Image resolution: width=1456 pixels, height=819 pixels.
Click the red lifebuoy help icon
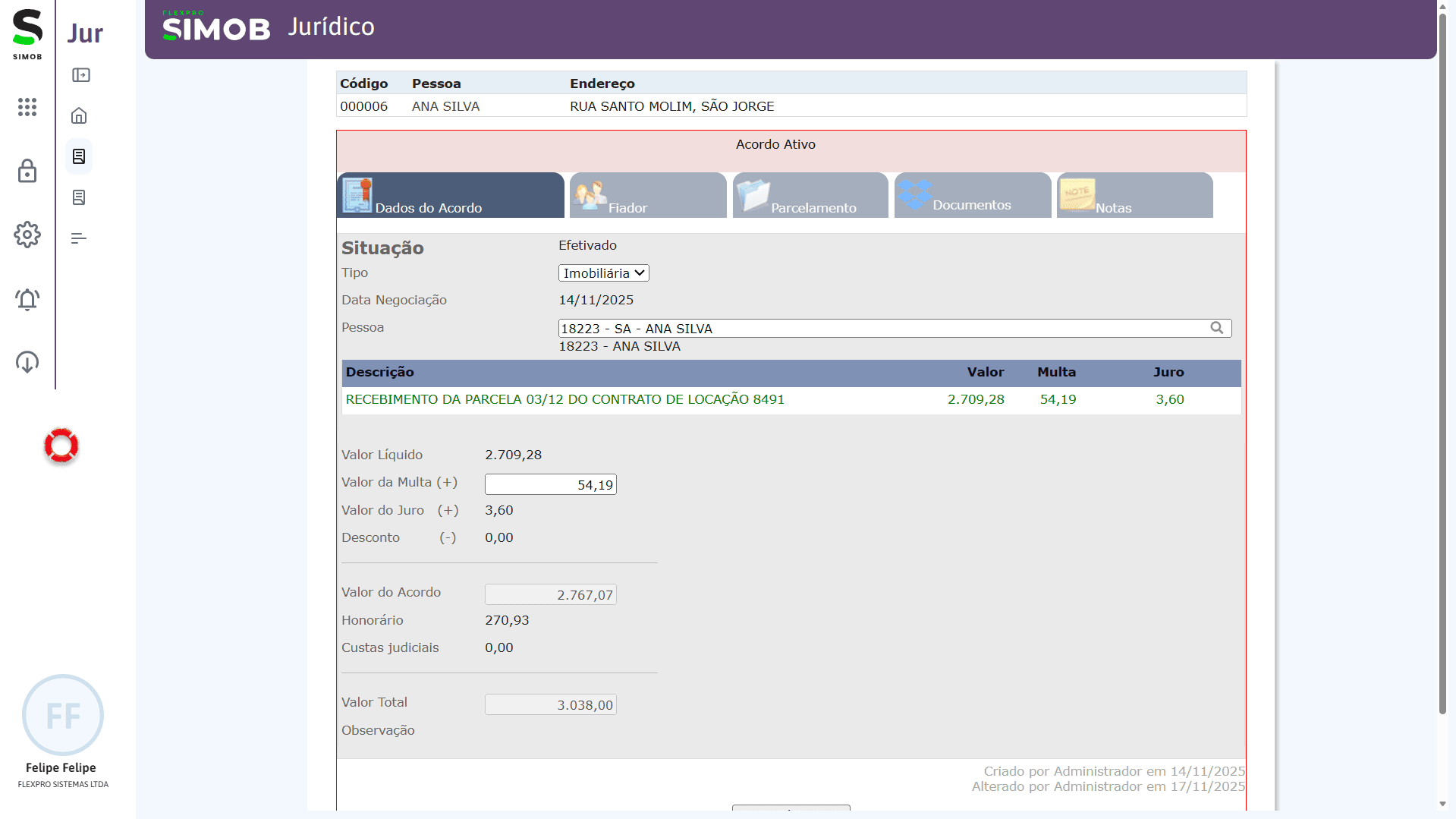[x=61, y=446]
